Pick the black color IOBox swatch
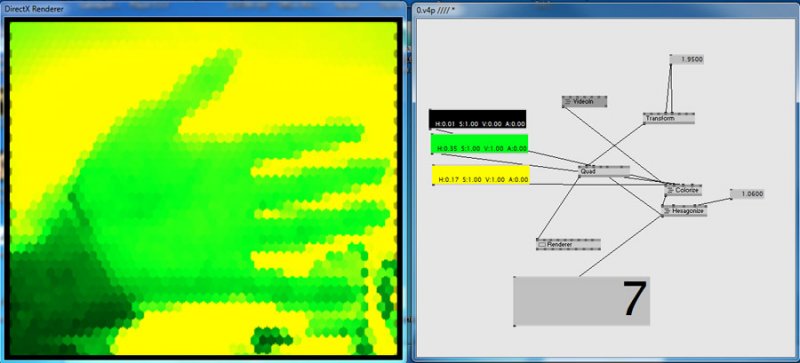This screenshot has width=800, height=363. coord(478,119)
